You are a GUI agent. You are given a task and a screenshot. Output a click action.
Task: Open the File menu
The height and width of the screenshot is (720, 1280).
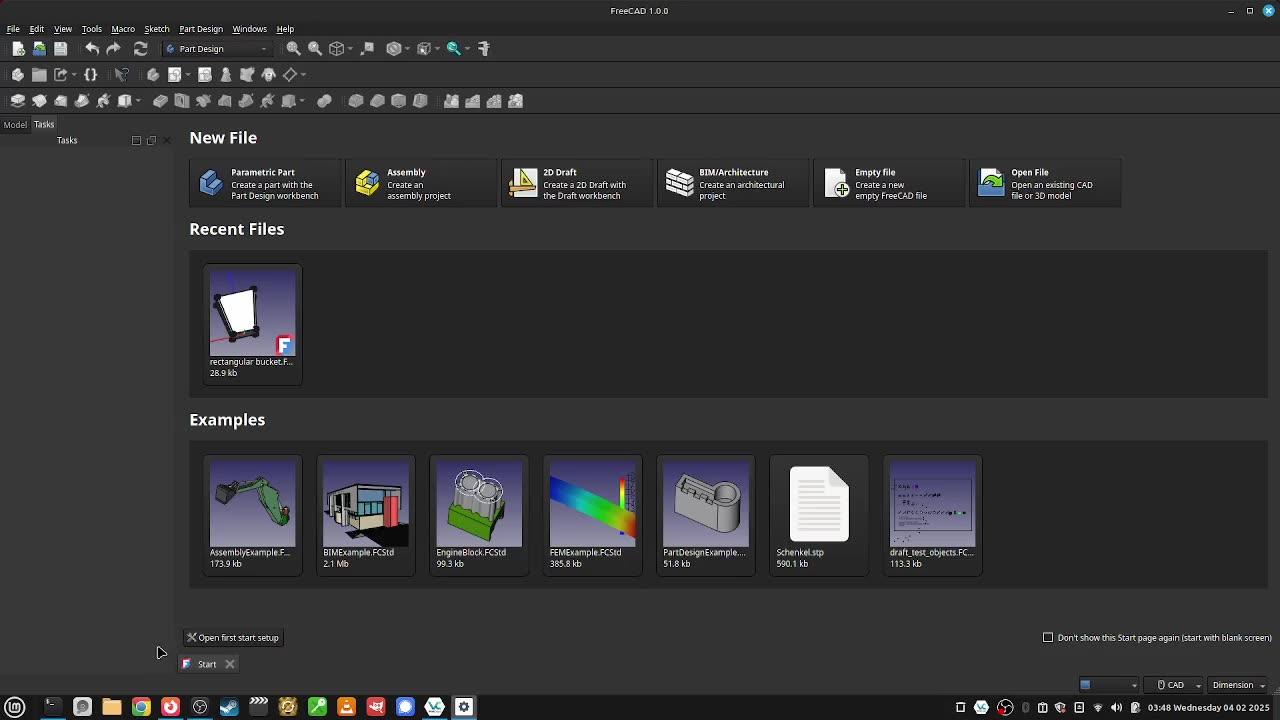tap(13, 29)
